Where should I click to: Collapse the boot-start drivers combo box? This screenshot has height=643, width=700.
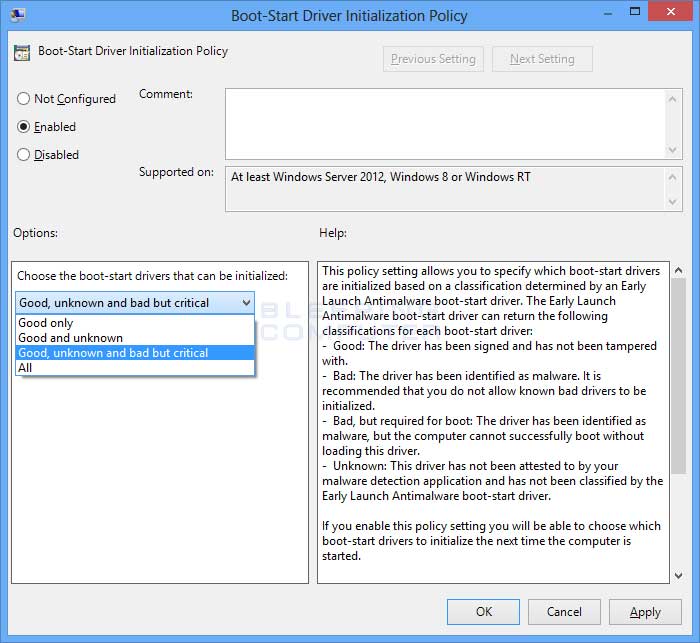point(246,303)
